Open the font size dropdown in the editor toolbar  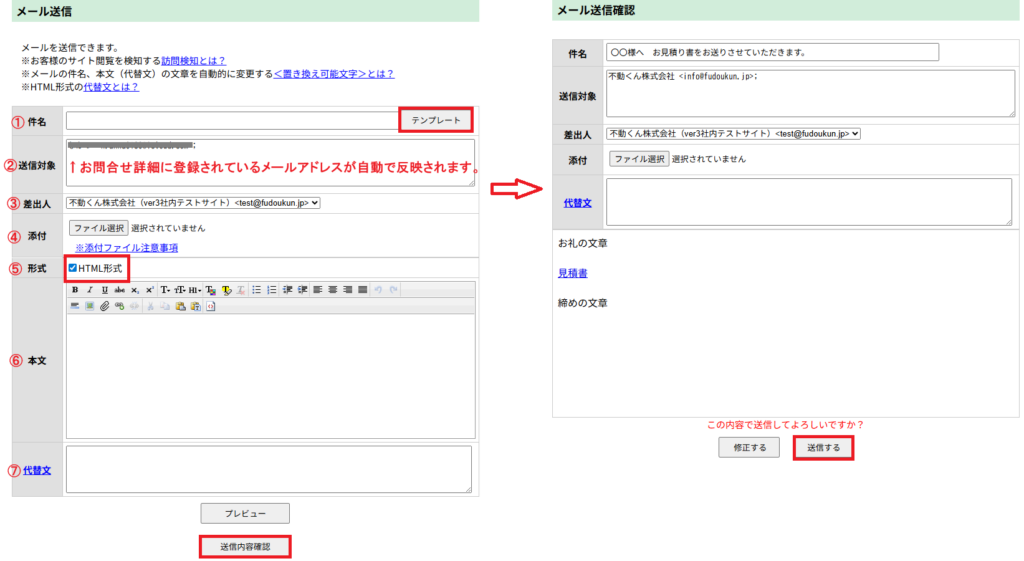pos(180,290)
